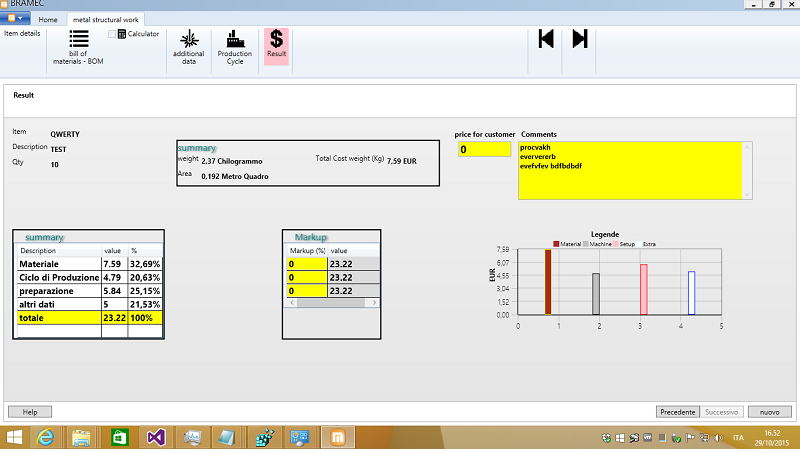Switch to the Home tab
800x449 pixels.
[48, 19]
